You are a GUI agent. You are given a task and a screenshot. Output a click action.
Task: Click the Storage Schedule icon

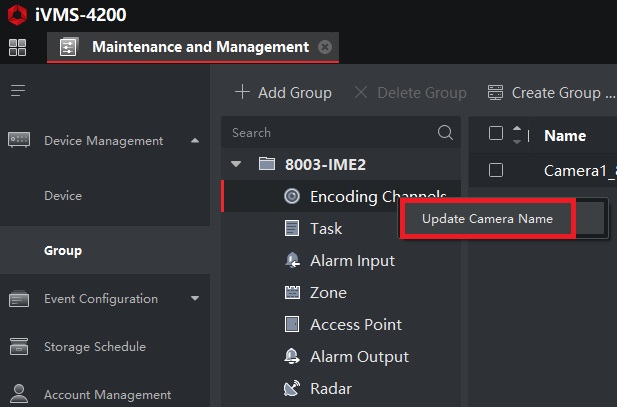(x=19, y=346)
